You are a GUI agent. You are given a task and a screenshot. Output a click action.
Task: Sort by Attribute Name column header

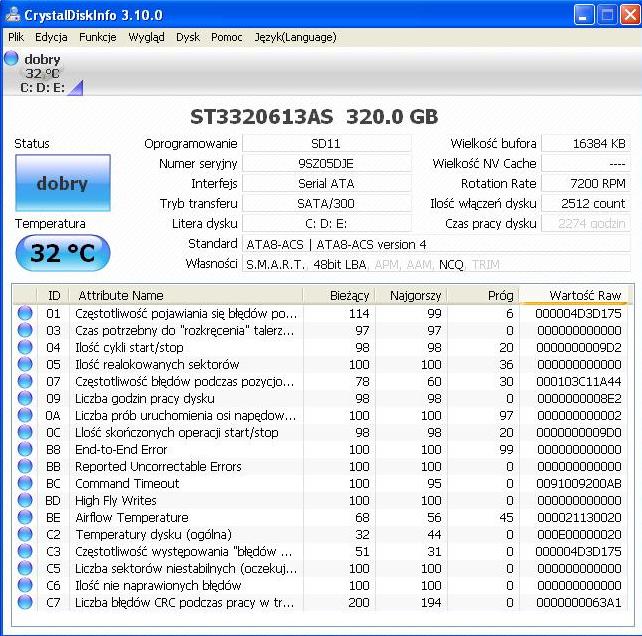click(186, 295)
